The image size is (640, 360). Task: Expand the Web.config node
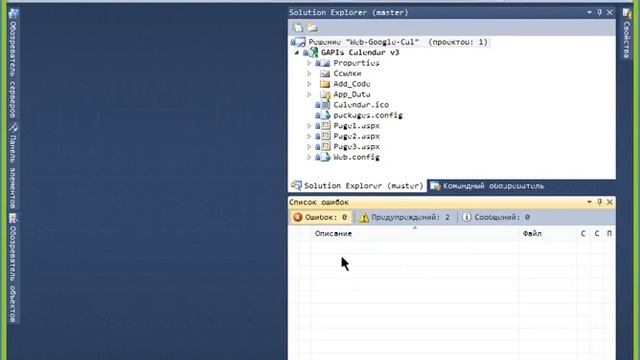pyautogui.click(x=309, y=157)
